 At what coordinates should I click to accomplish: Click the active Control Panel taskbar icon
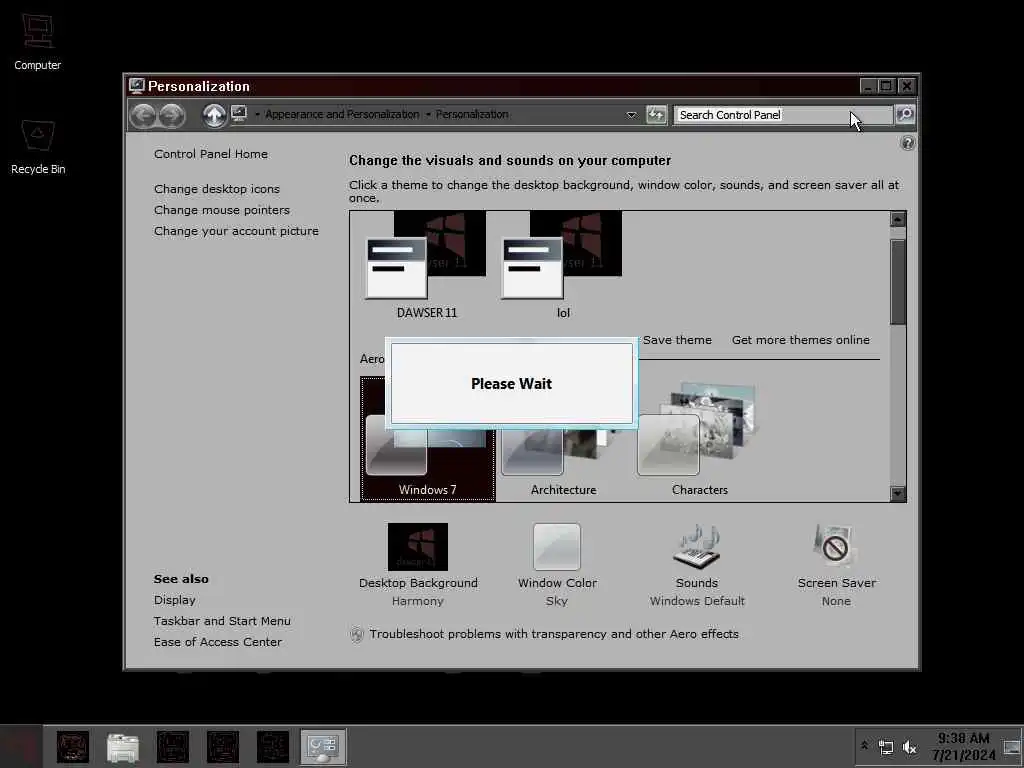(x=323, y=746)
